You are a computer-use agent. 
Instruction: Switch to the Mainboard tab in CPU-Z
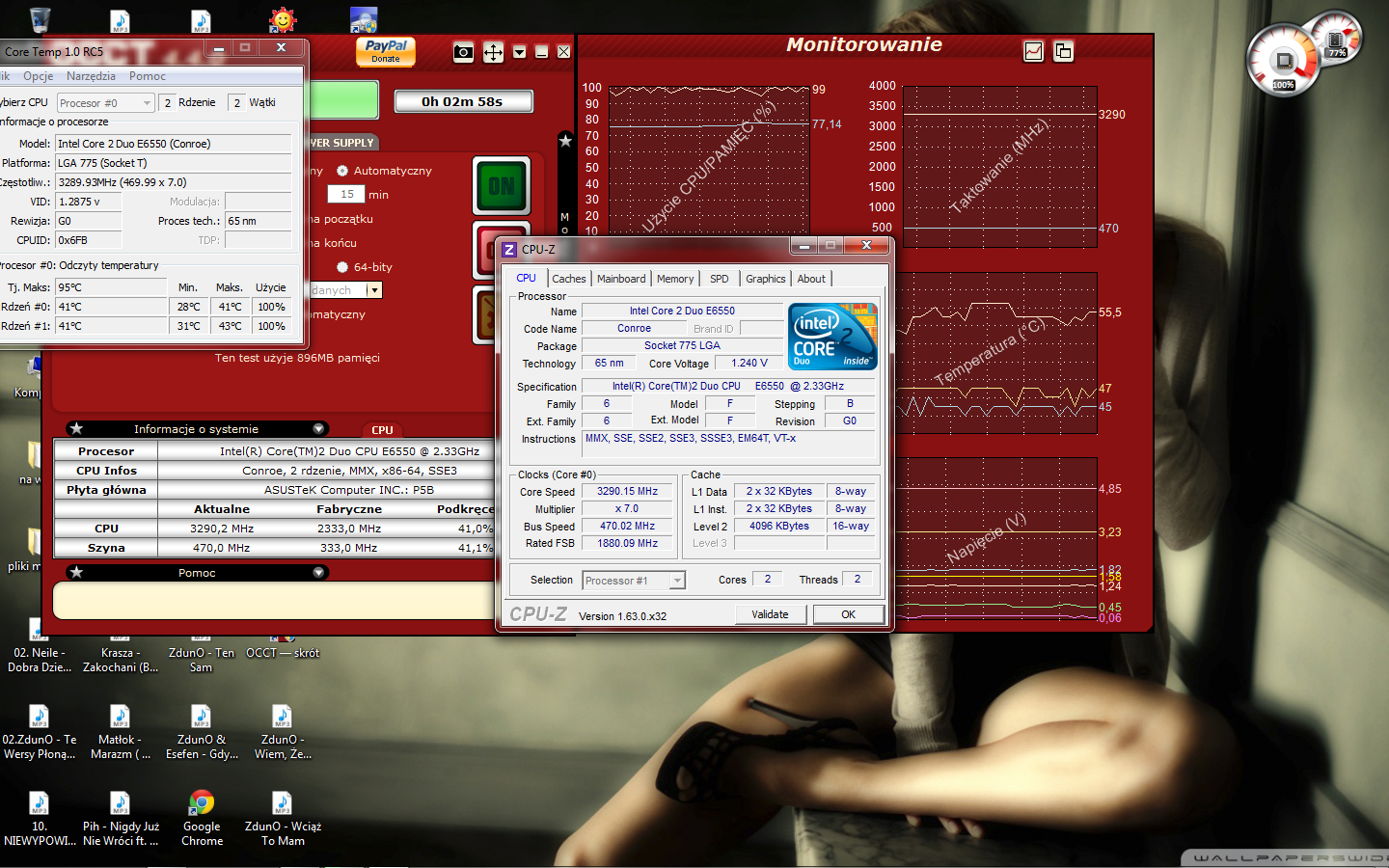tap(621, 279)
